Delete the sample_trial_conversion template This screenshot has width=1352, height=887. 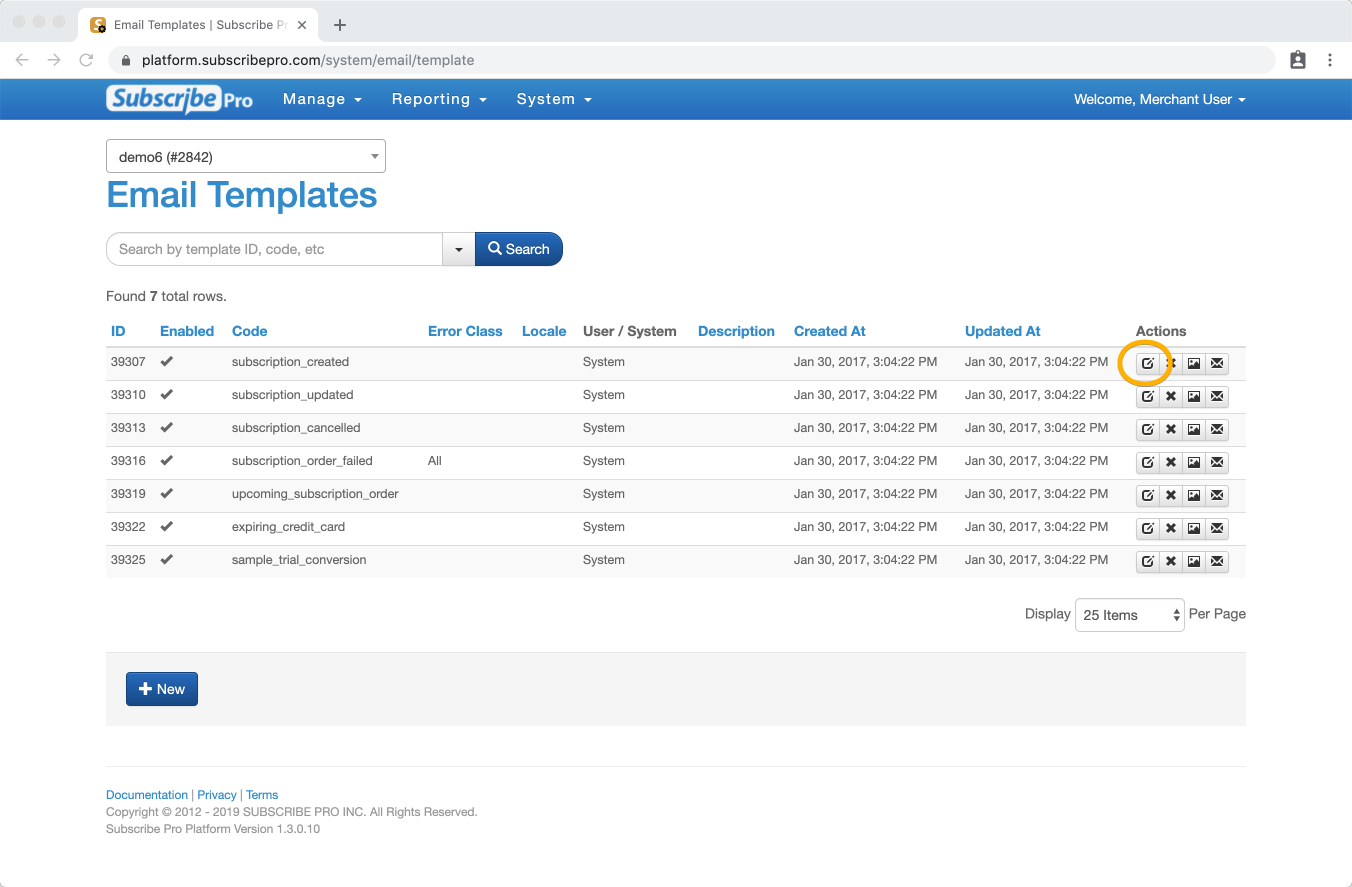tap(1171, 562)
